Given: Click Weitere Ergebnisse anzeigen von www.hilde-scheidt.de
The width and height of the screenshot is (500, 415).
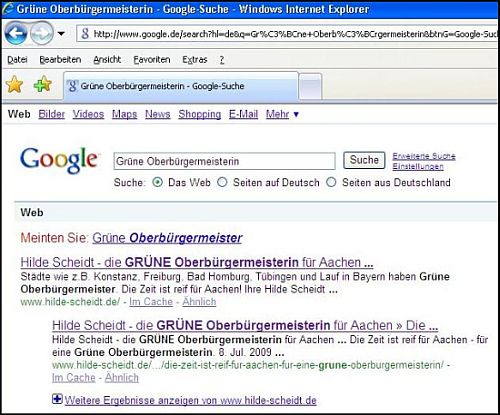Looking at the screenshot, I should click(190, 400).
